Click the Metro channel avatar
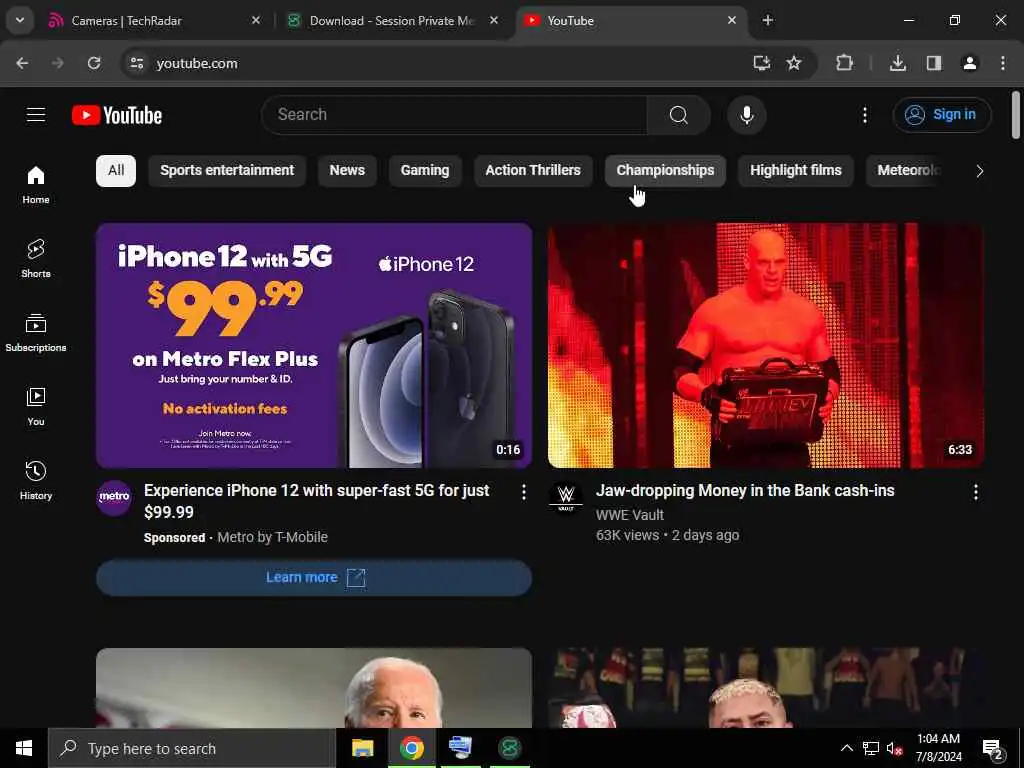Viewport: 1024px width, 768px height. pyautogui.click(x=114, y=498)
